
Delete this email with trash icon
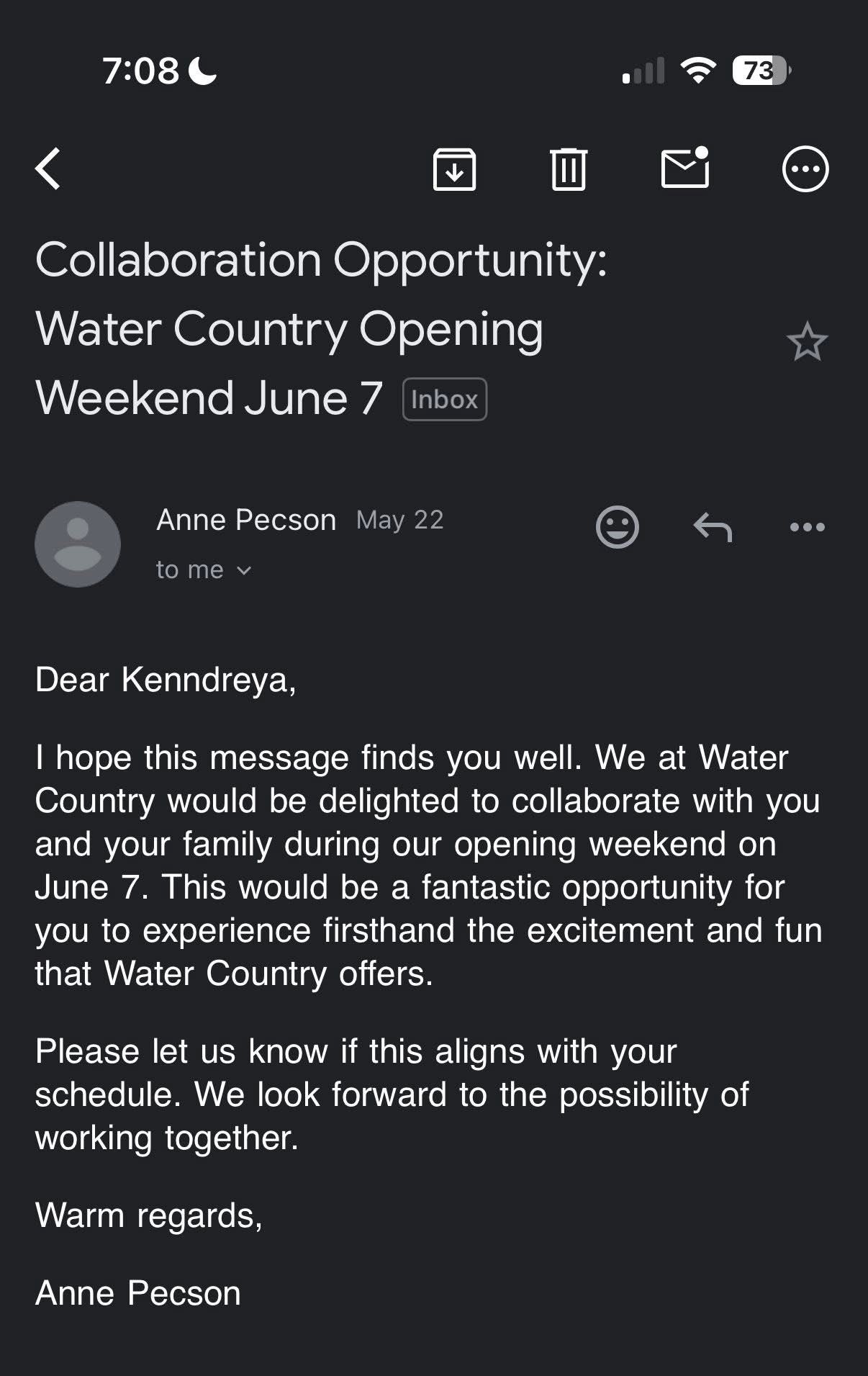(x=569, y=169)
